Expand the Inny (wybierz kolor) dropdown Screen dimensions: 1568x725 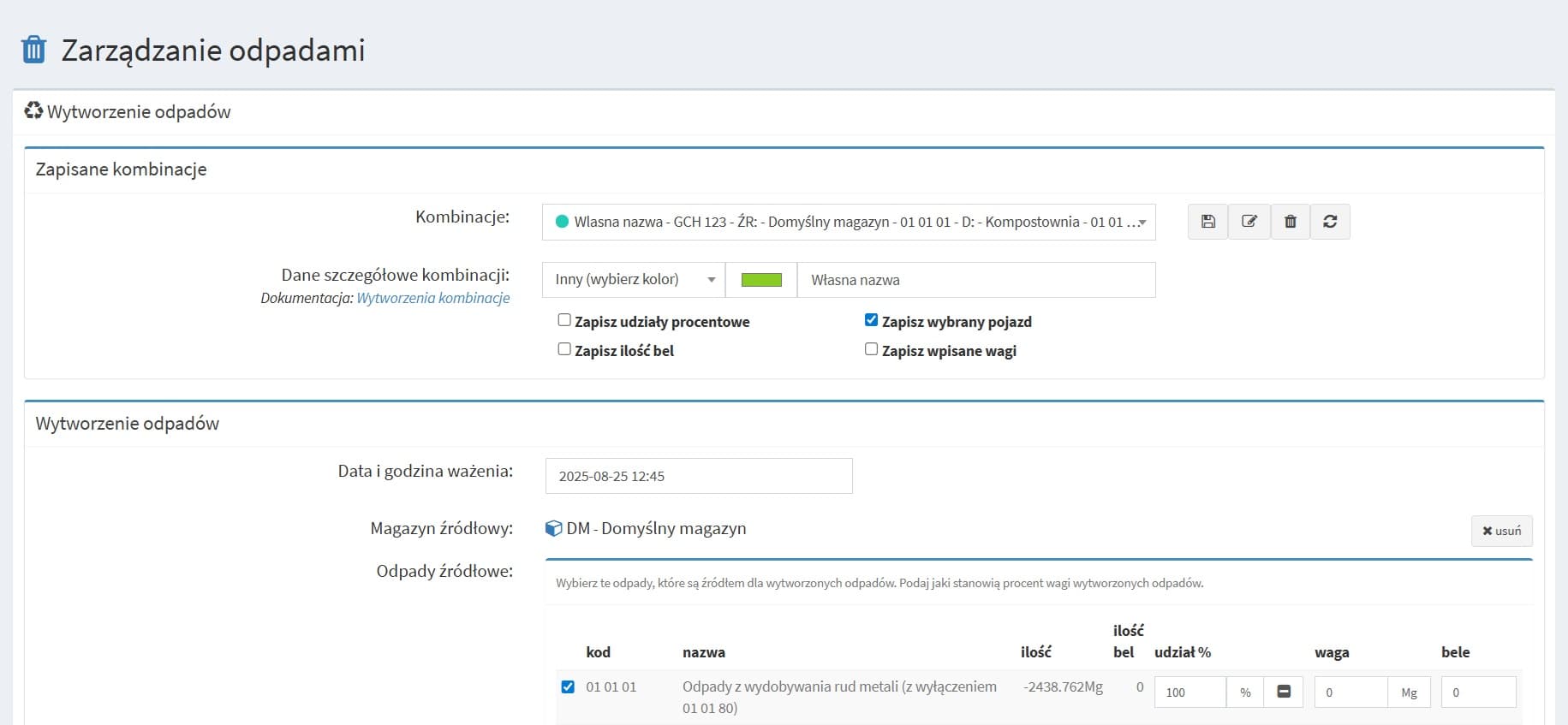coord(633,280)
